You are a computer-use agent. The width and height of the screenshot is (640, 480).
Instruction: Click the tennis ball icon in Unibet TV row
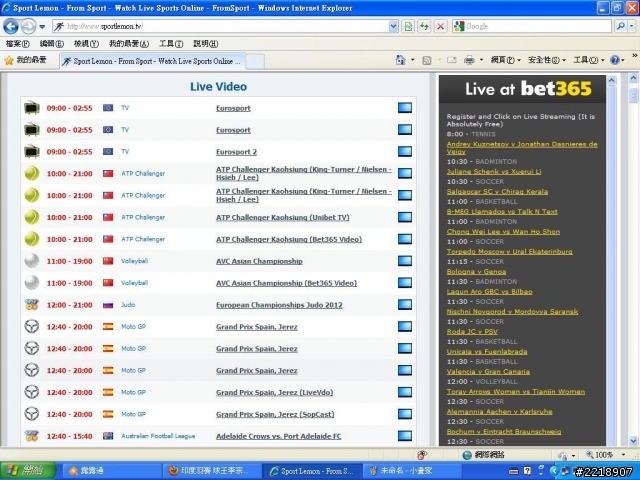(32, 217)
